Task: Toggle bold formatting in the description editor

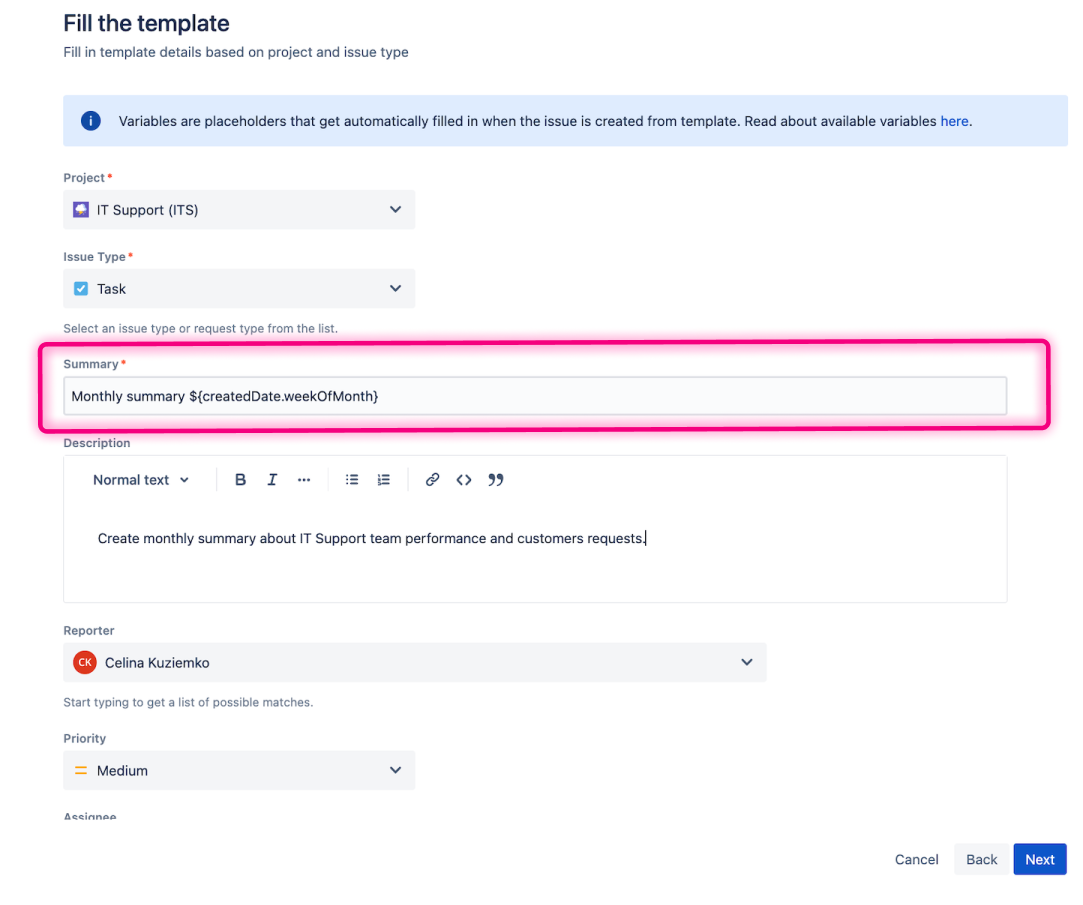Action: pyautogui.click(x=240, y=479)
